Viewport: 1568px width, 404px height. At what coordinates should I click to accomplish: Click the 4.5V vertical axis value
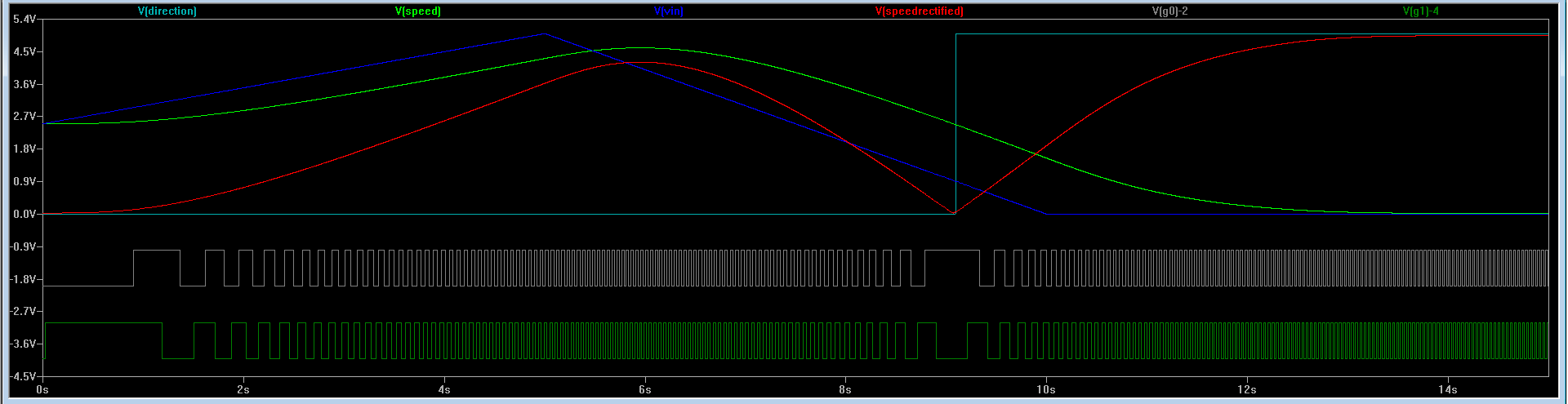pos(24,51)
